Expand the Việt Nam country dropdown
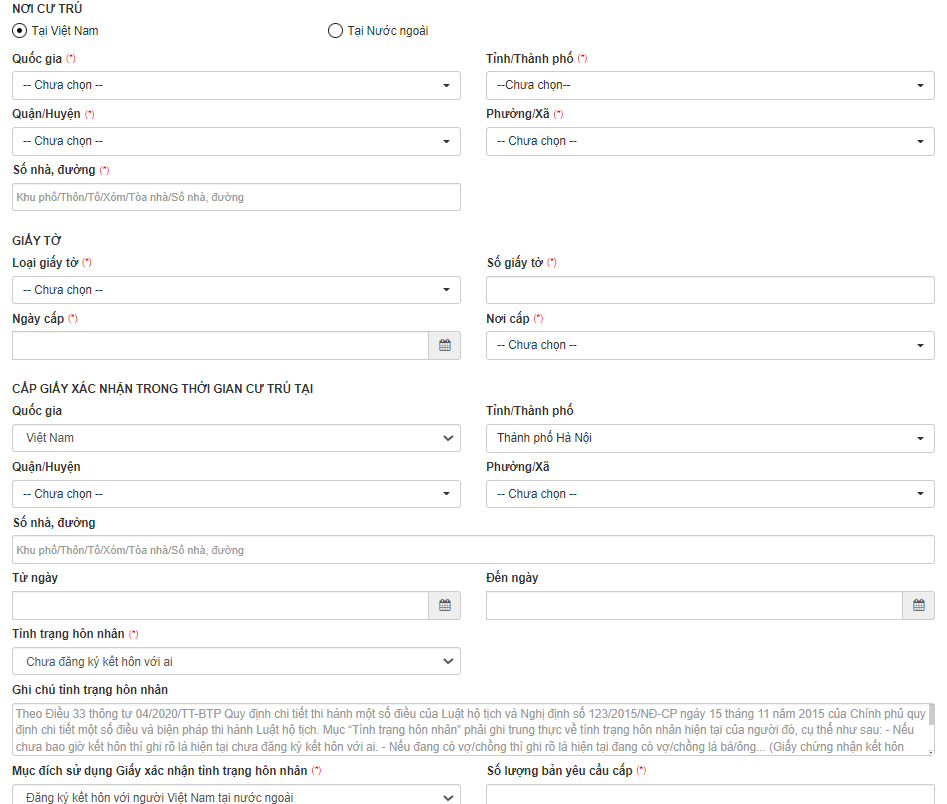Image resolution: width=947 pixels, height=804 pixels. 236,438
